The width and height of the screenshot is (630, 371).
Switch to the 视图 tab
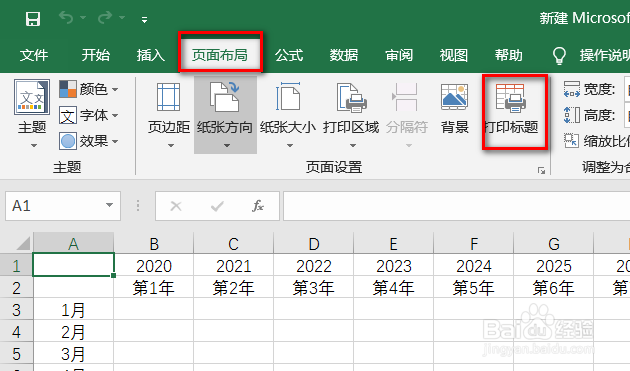click(x=454, y=55)
